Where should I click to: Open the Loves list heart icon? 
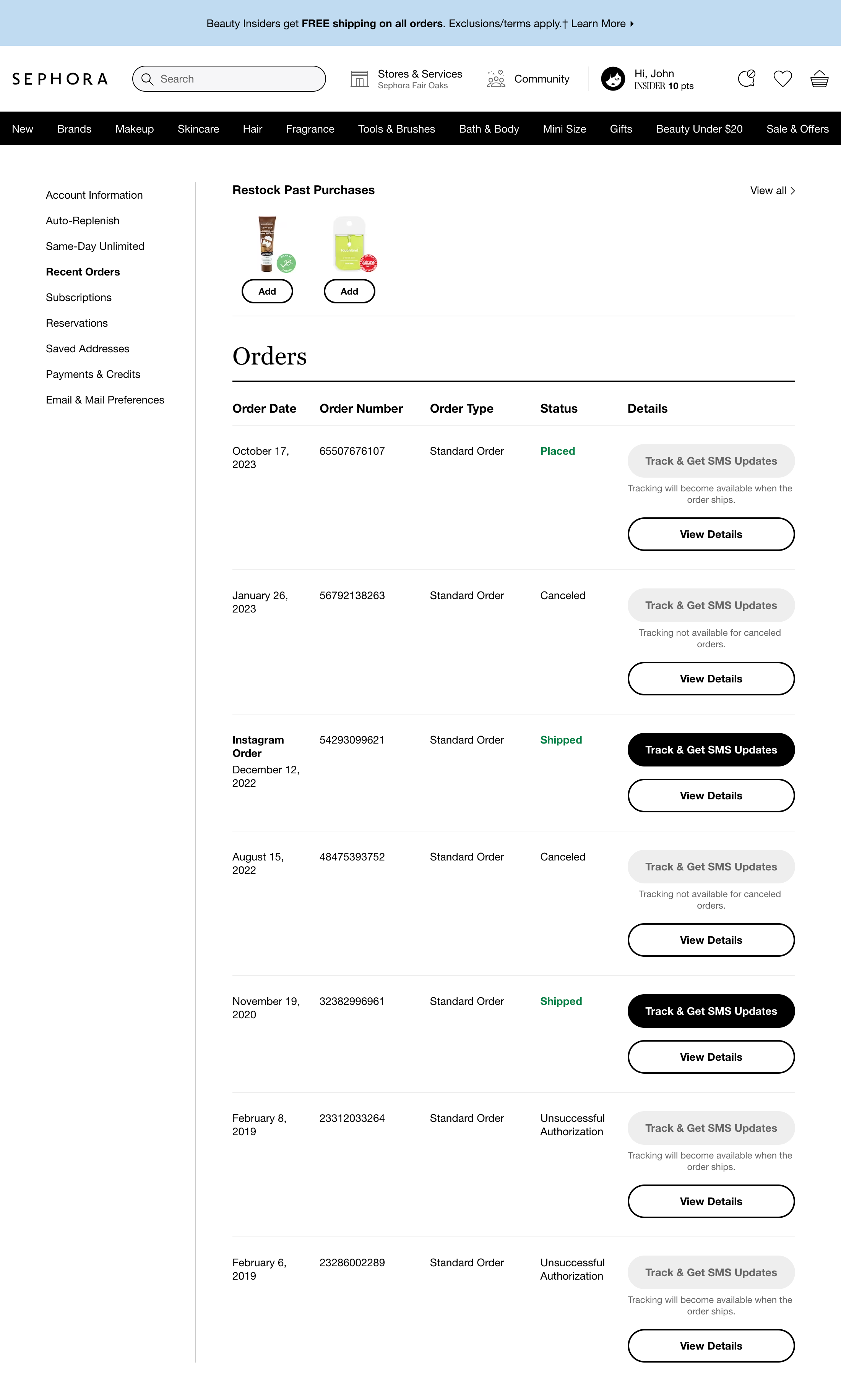pyautogui.click(x=783, y=79)
